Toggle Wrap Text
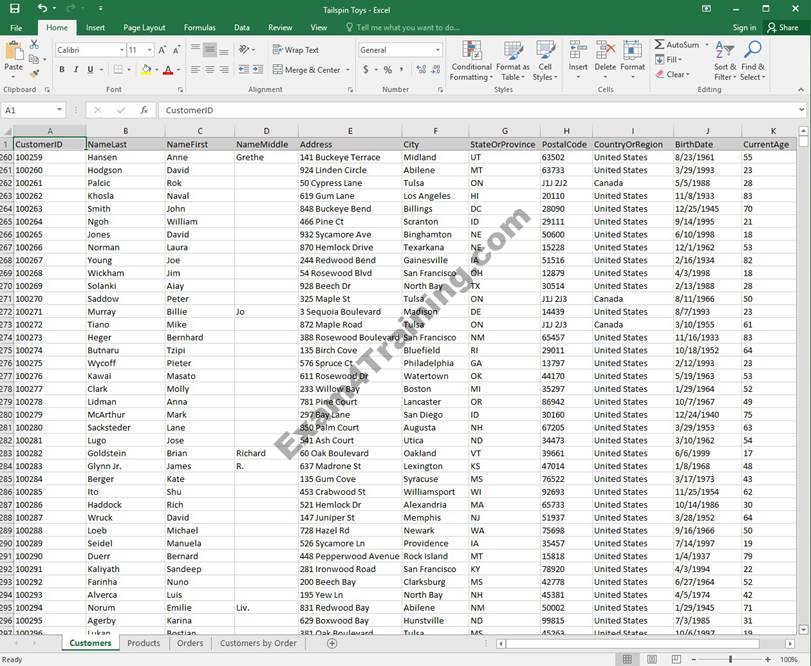Image resolution: width=811 pixels, height=666 pixels. point(295,50)
